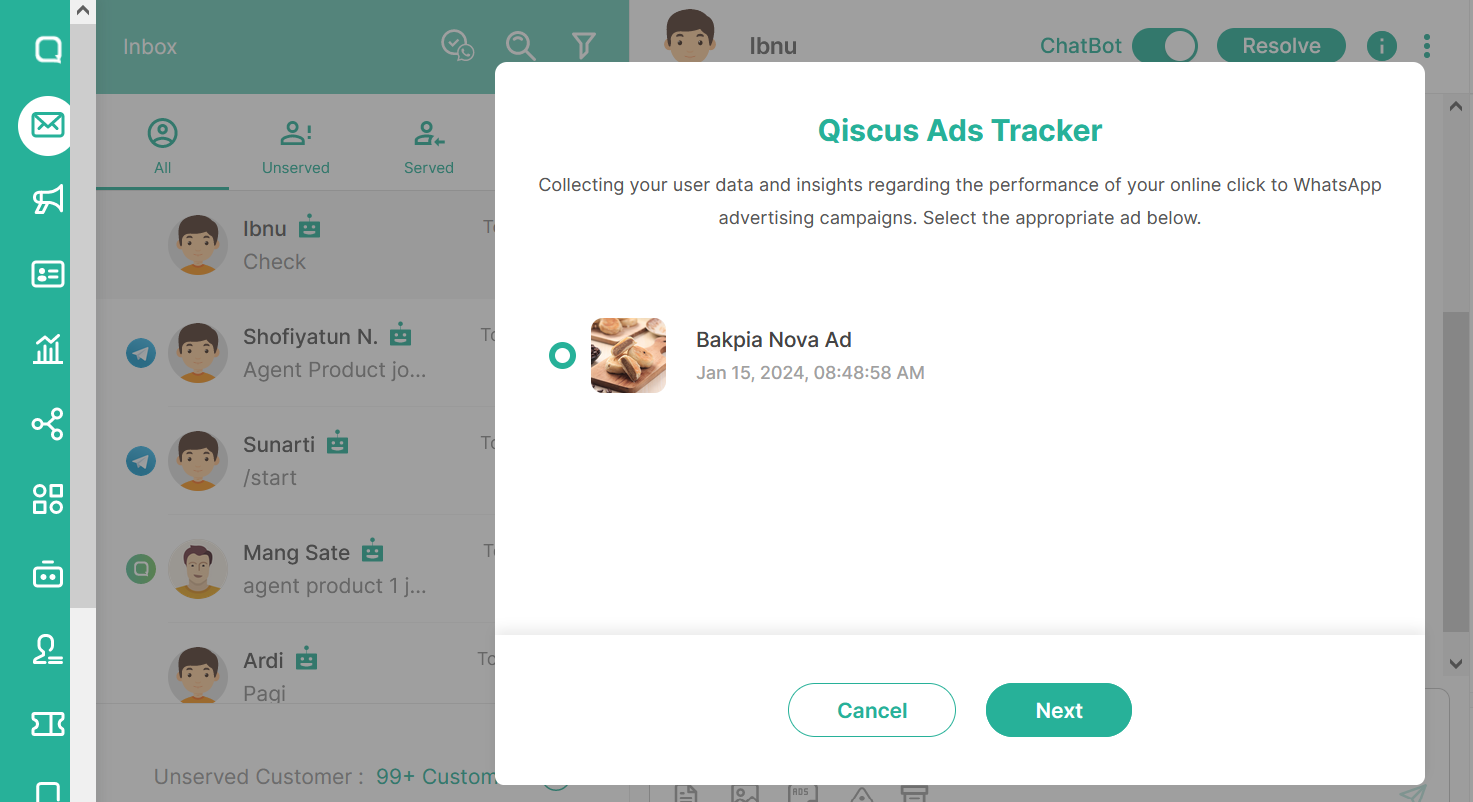Click the sidebar scroll up arrow

83,12
